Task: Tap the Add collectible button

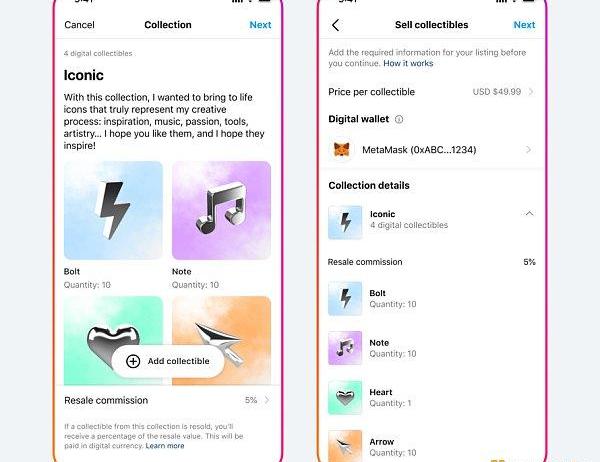Action: (168, 361)
